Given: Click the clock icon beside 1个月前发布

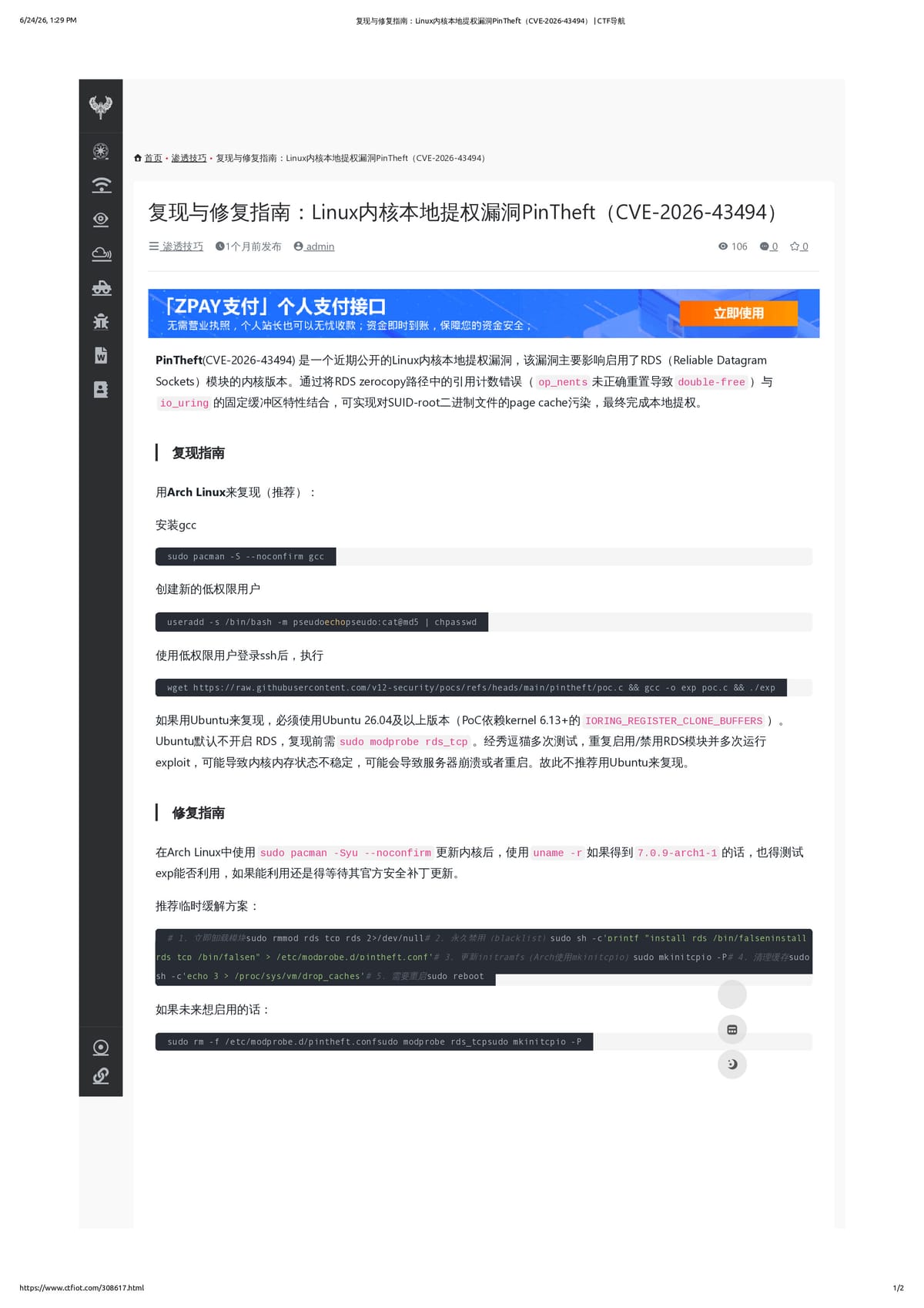Looking at the screenshot, I should 220,247.
